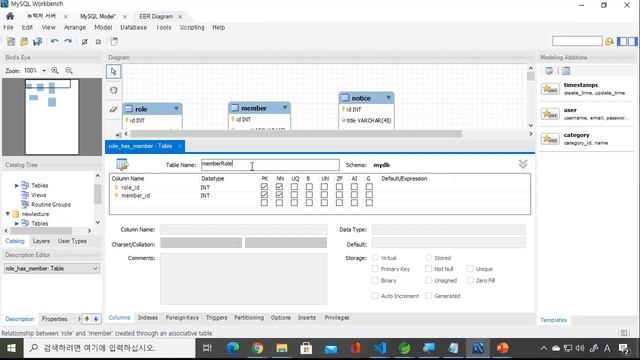Click the Windows Start button
640x360 pixels.
[11, 348]
